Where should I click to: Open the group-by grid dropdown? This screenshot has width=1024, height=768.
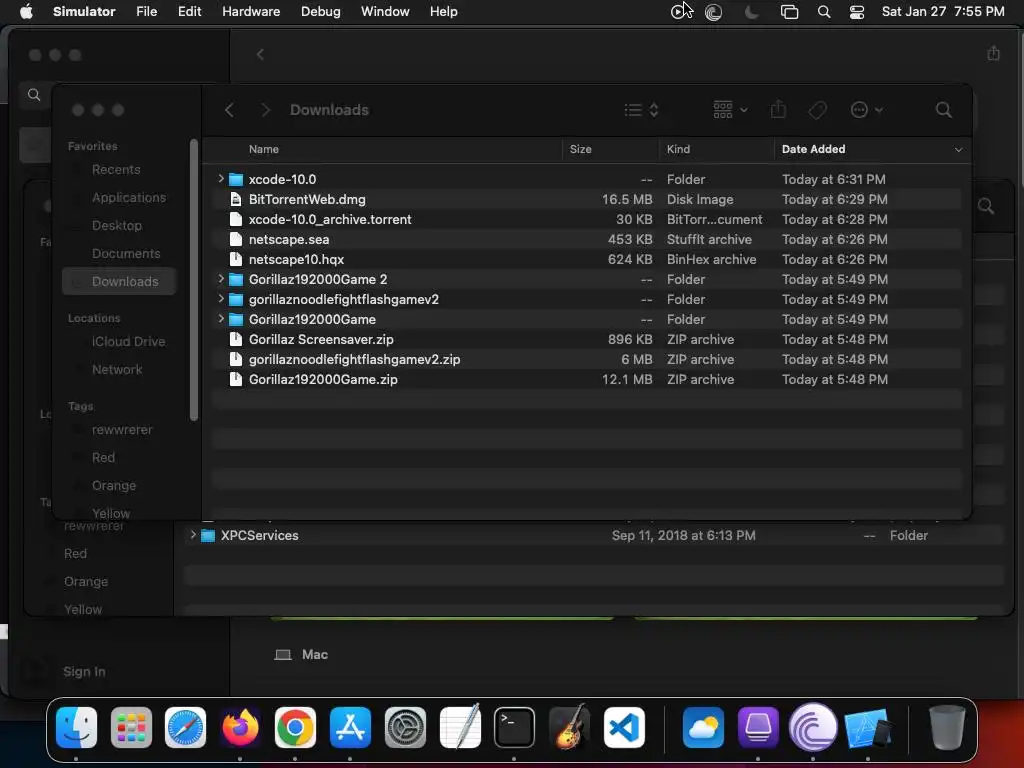pyautogui.click(x=730, y=110)
